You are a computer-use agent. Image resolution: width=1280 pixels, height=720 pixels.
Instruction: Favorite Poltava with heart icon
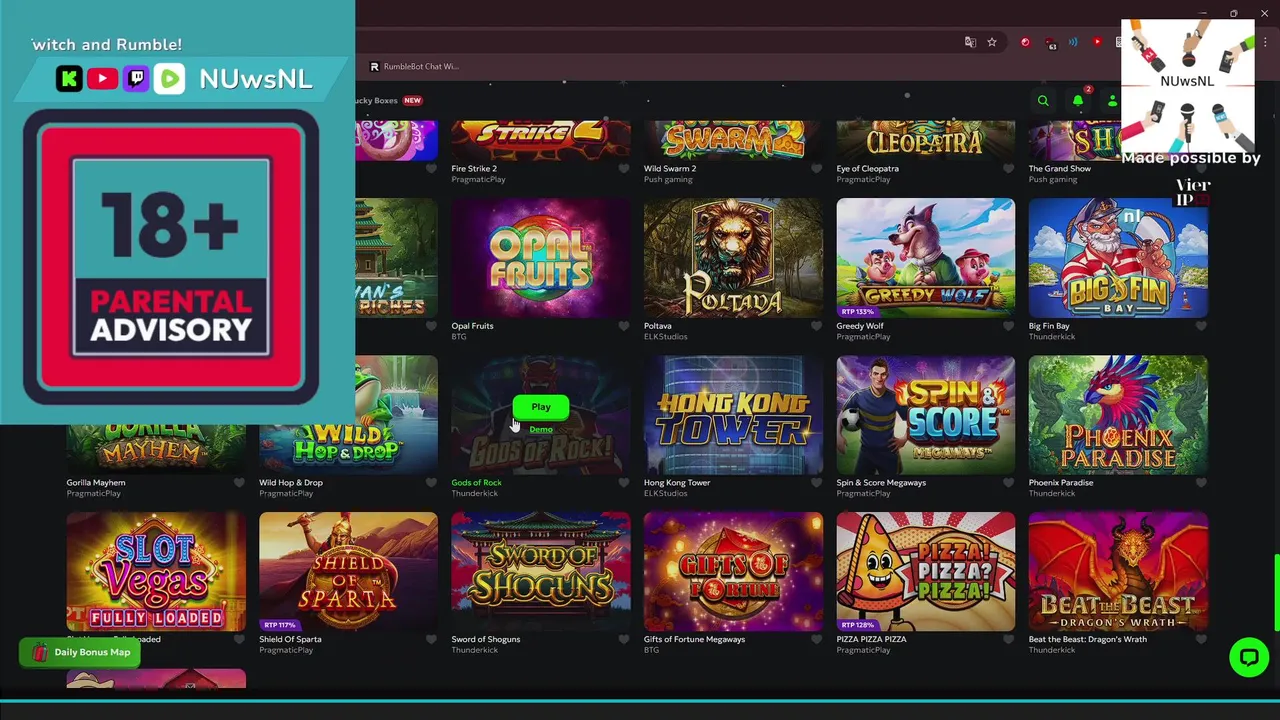pos(816,326)
